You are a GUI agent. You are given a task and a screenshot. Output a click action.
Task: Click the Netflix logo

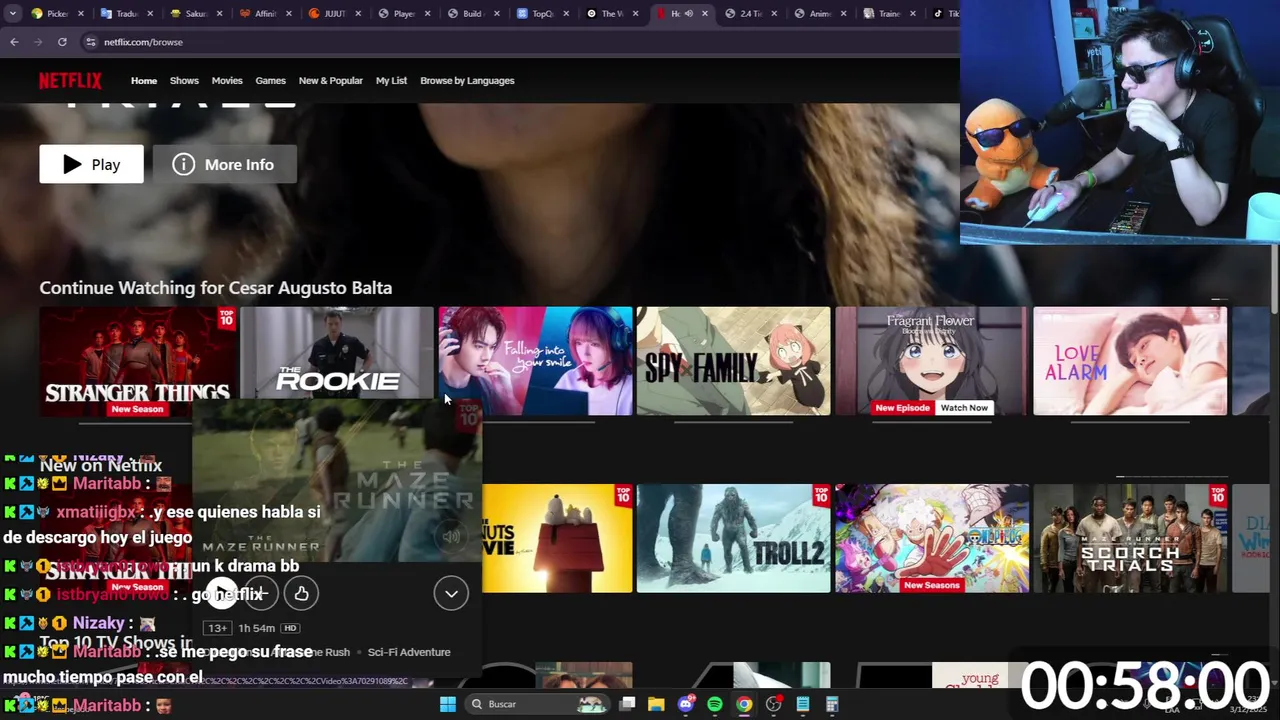(x=70, y=81)
